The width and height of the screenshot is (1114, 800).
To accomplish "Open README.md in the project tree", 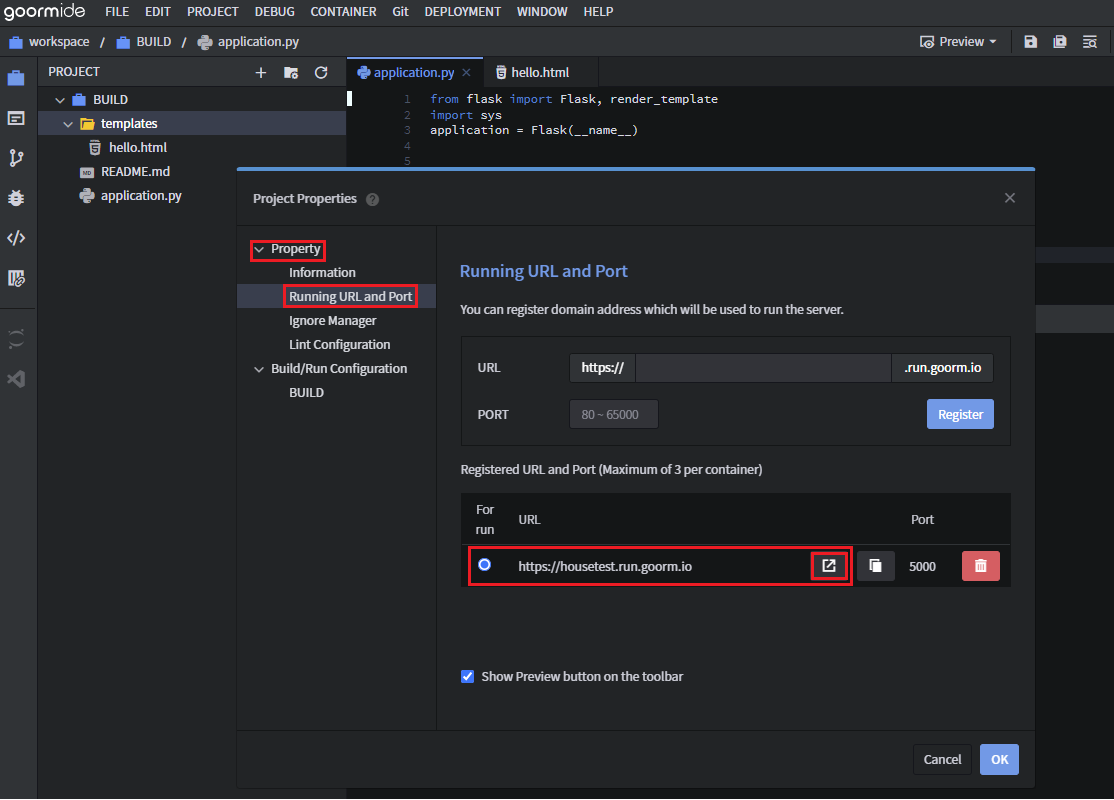I will (135, 172).
